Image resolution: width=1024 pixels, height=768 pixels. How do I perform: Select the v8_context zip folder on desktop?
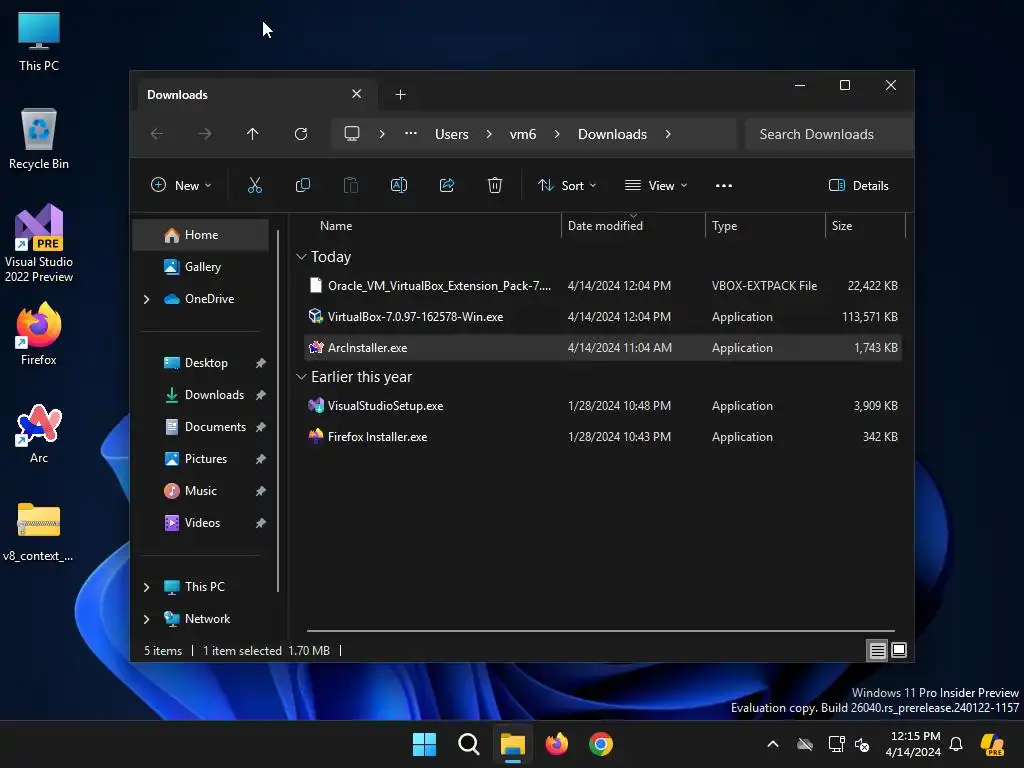39,532
